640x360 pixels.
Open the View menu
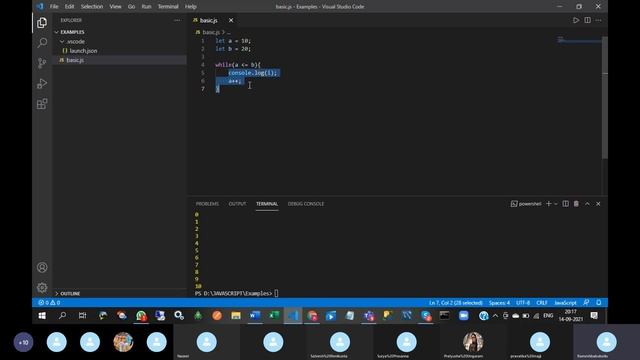tap(115, 7)
